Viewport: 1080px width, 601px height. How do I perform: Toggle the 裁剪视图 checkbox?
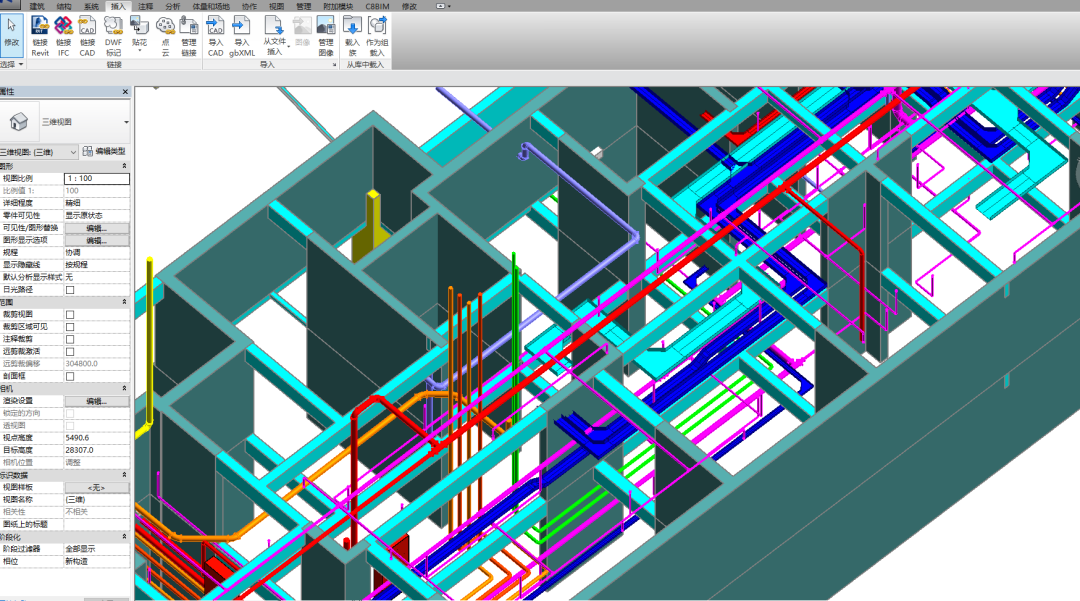tap(70, 314)
